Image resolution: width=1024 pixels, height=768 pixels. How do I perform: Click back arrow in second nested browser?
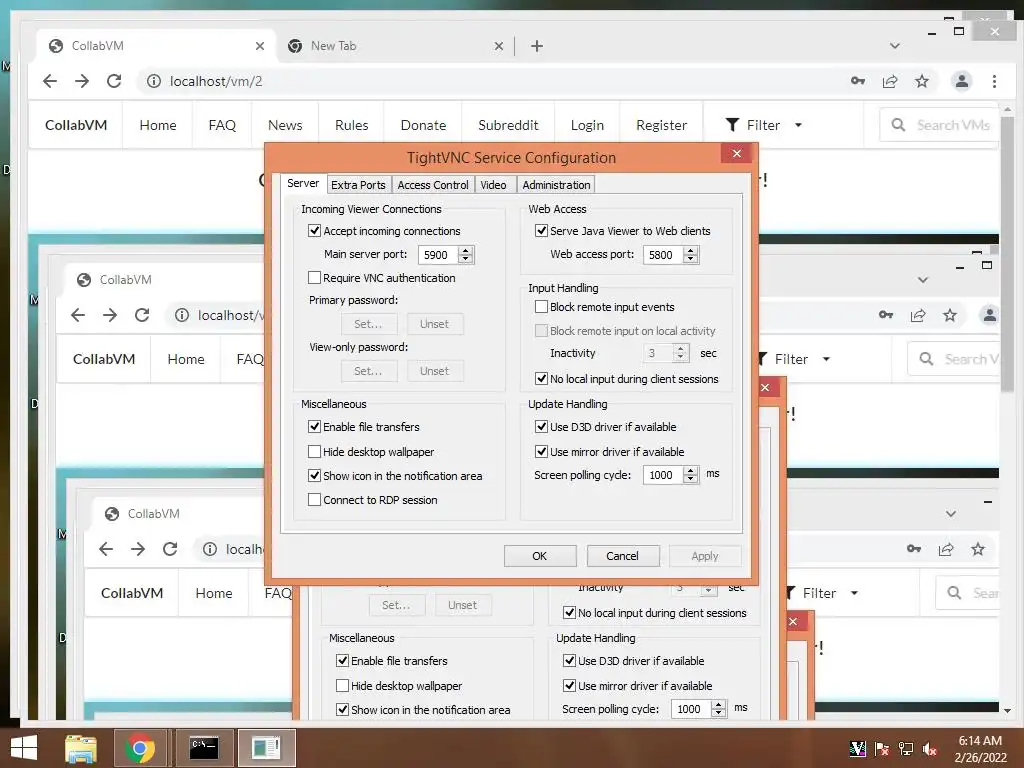click(x=78, y=315)
